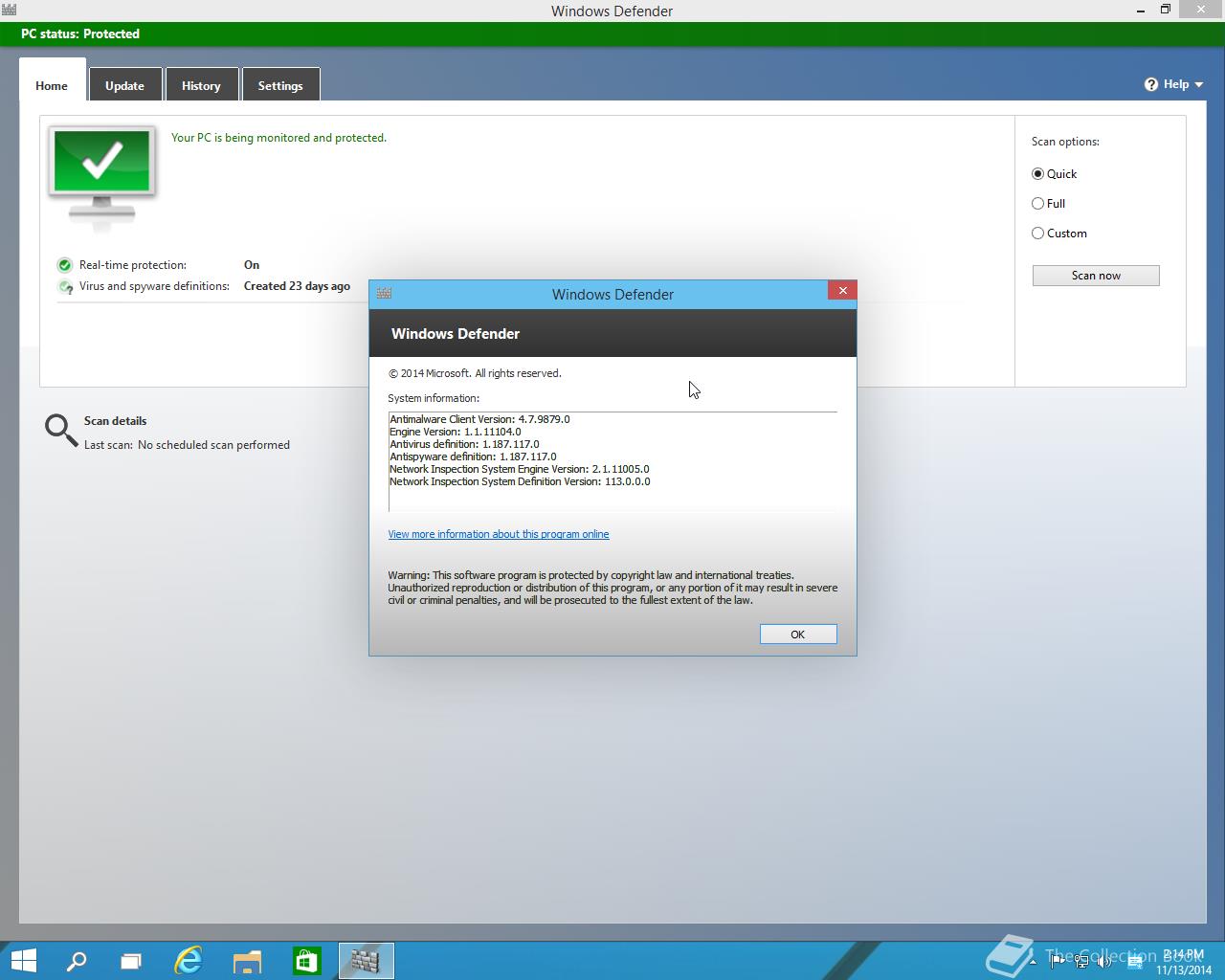Click 'Your PC is being monitored and protected' text
The width and height of the screenshot is (1225, 980).
(x=278, y=138)
